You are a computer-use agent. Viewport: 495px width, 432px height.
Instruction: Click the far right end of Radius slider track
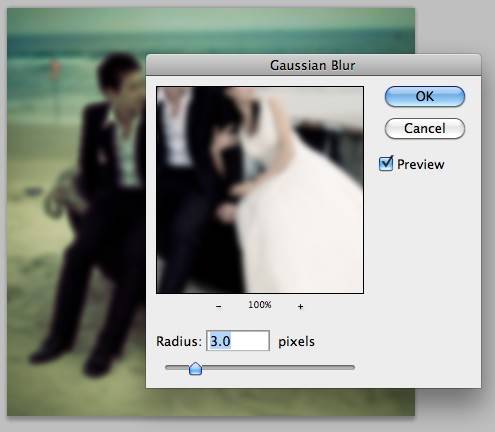(x=353, y=367)
